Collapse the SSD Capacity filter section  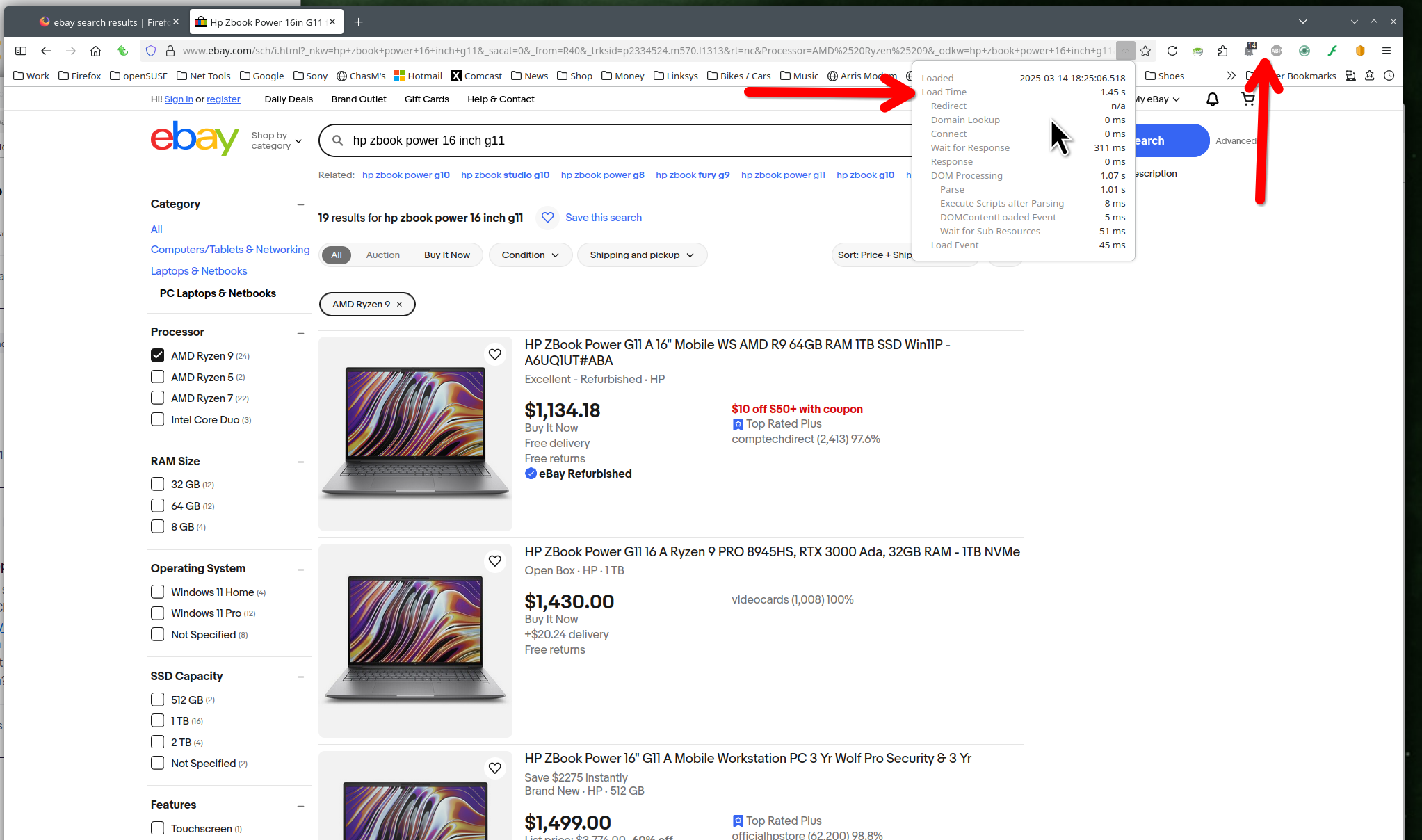coord(300,677)
